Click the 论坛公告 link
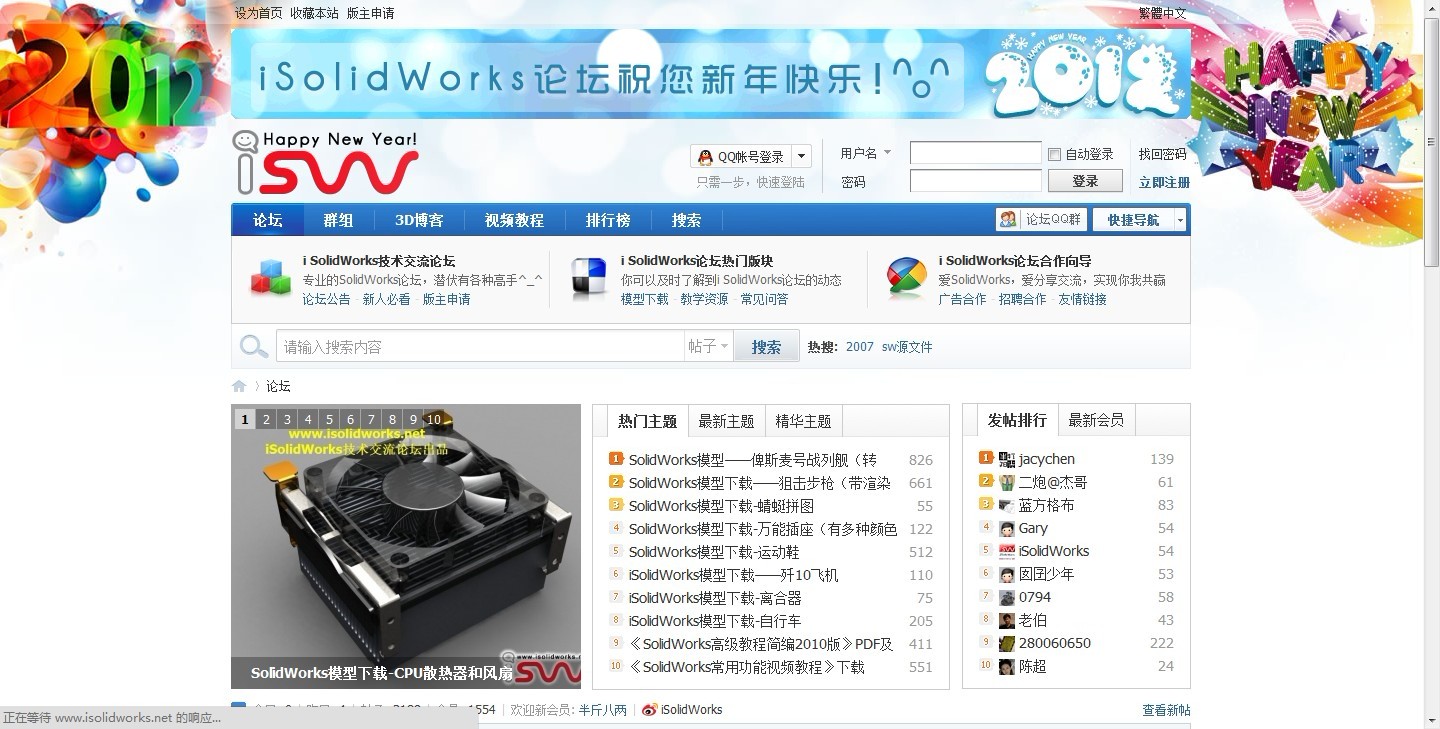The height and width of the screenshot is (729, 1440). [x=327, y=299]
